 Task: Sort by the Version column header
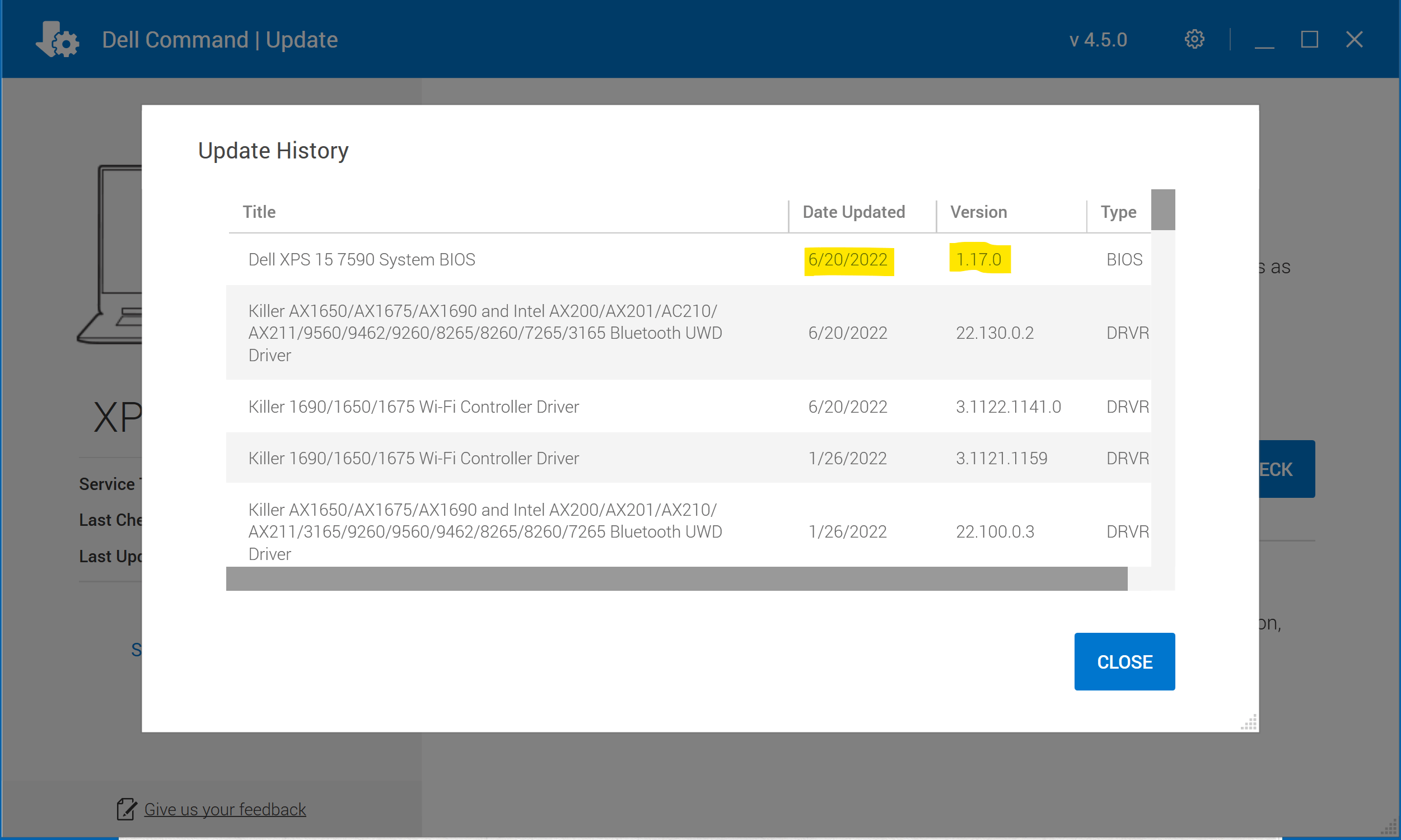tap(978, 212)
